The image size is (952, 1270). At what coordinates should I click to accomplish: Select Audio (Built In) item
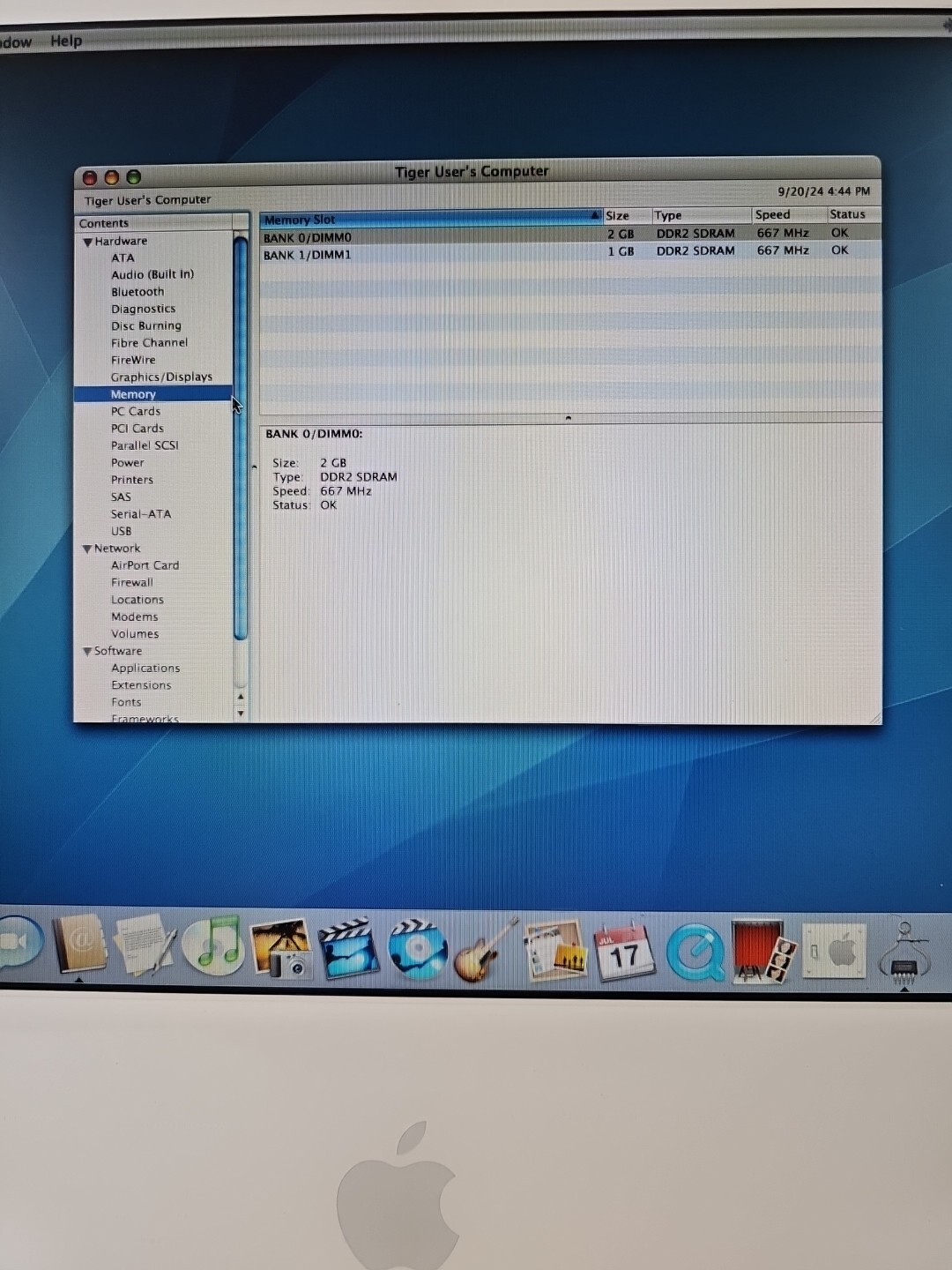click(x=152, y=274)
